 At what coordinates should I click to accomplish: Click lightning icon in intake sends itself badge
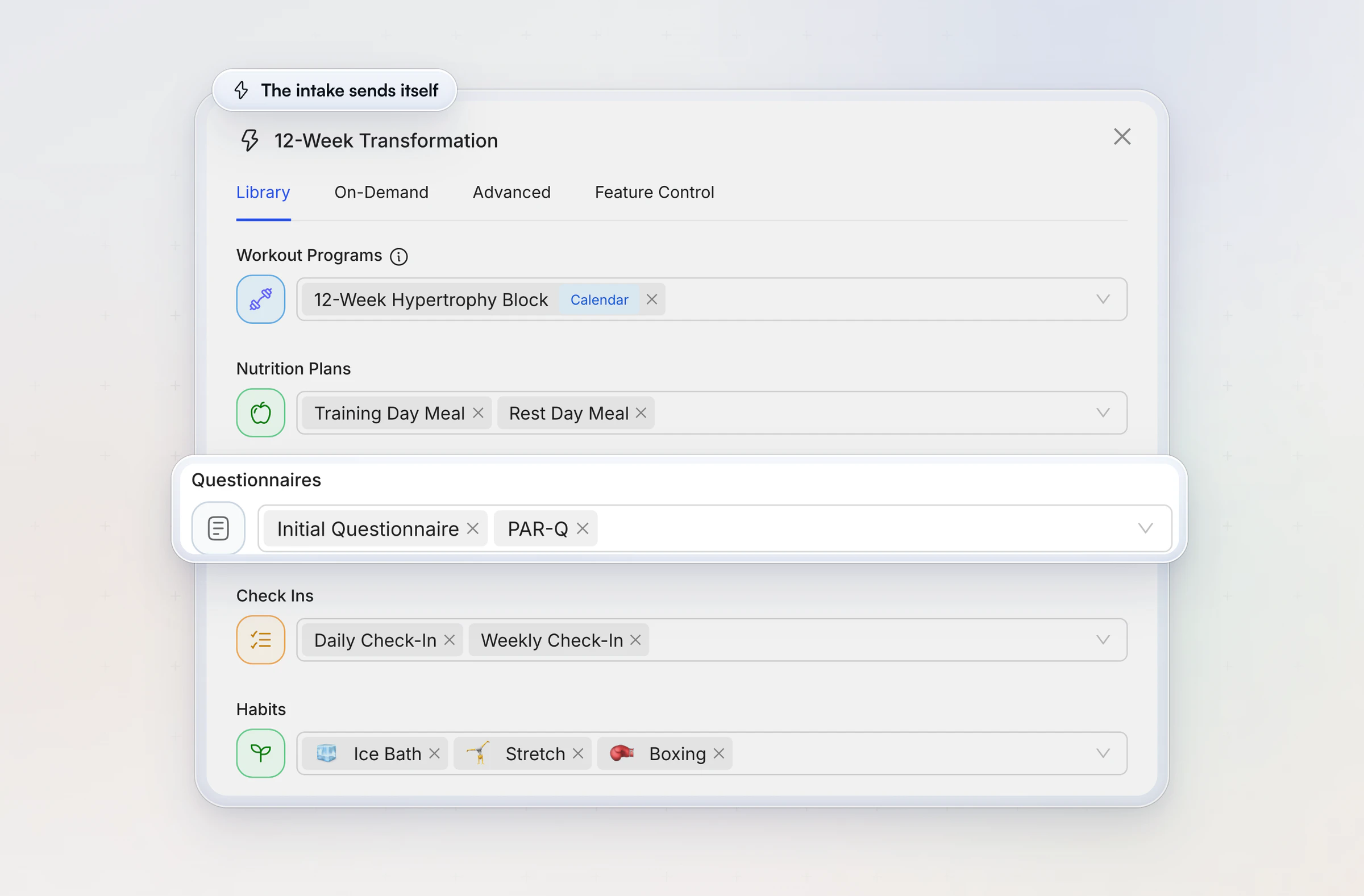[242, 90]
